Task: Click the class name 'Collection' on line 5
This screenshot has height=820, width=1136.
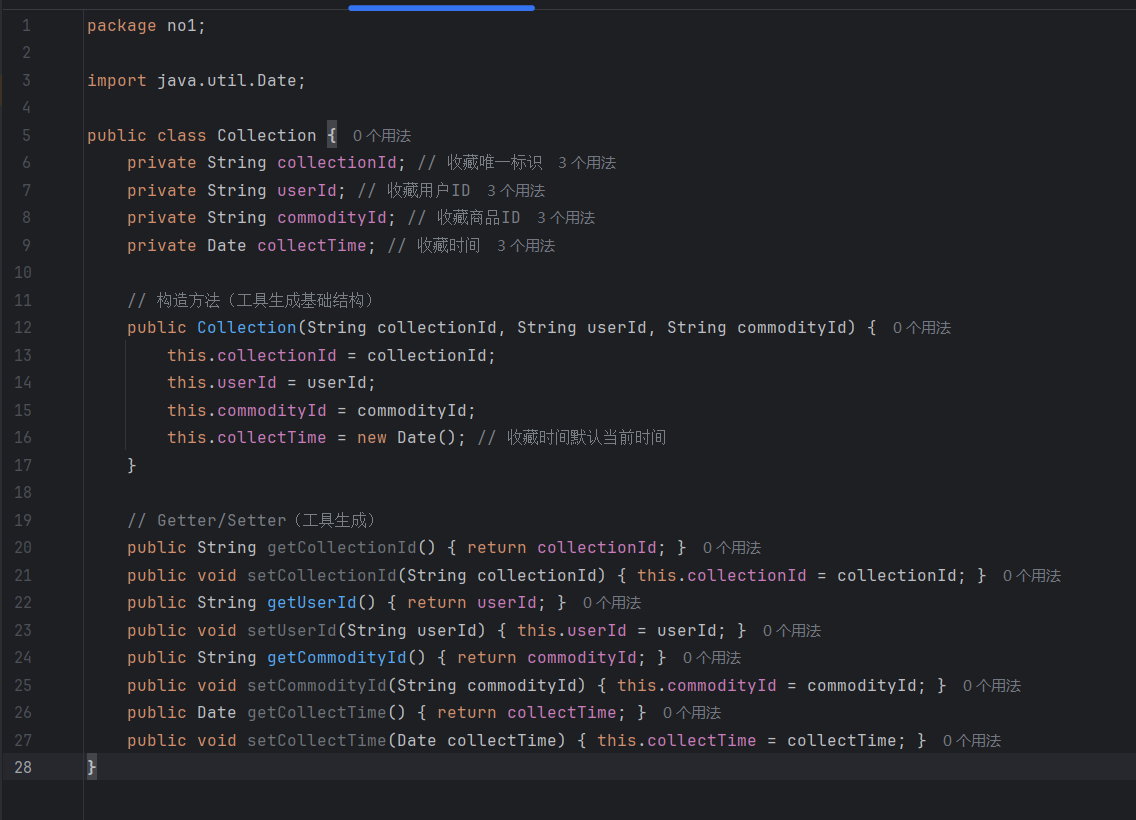Action: 267,135
